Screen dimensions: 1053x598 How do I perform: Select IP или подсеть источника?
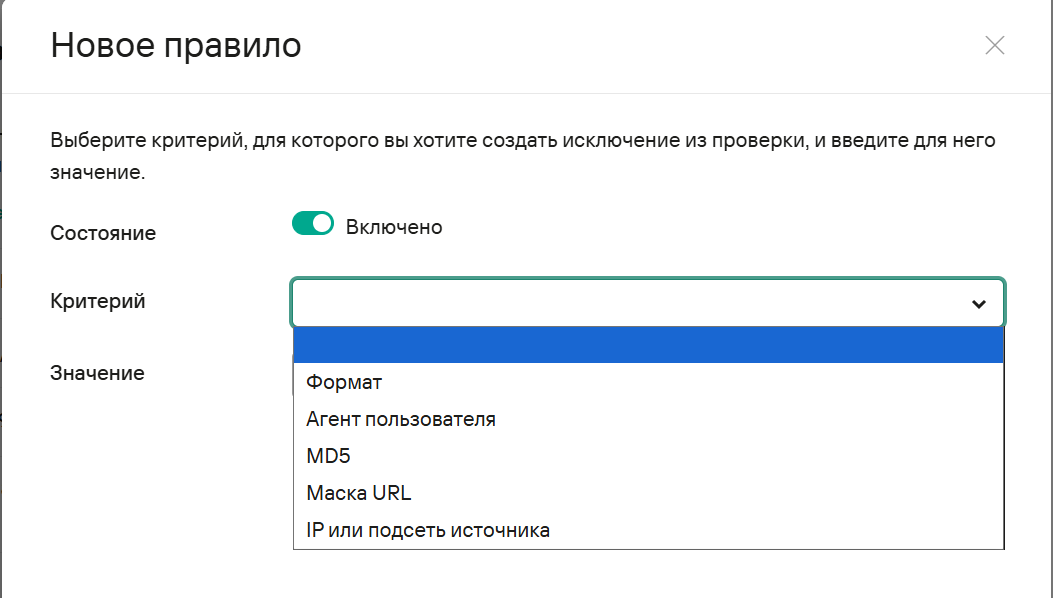click(428, 530)
